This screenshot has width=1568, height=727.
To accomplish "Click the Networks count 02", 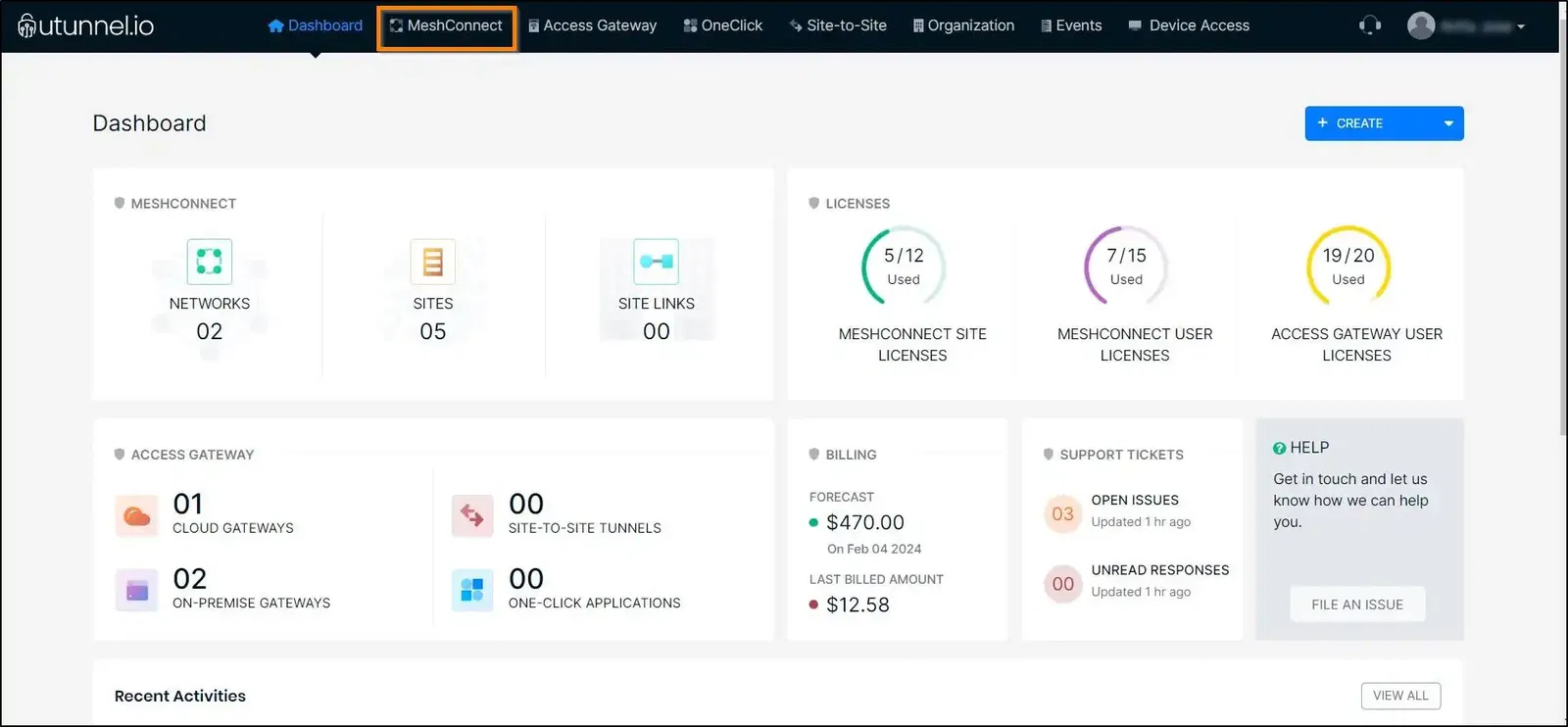I will (x=210, y=331).
